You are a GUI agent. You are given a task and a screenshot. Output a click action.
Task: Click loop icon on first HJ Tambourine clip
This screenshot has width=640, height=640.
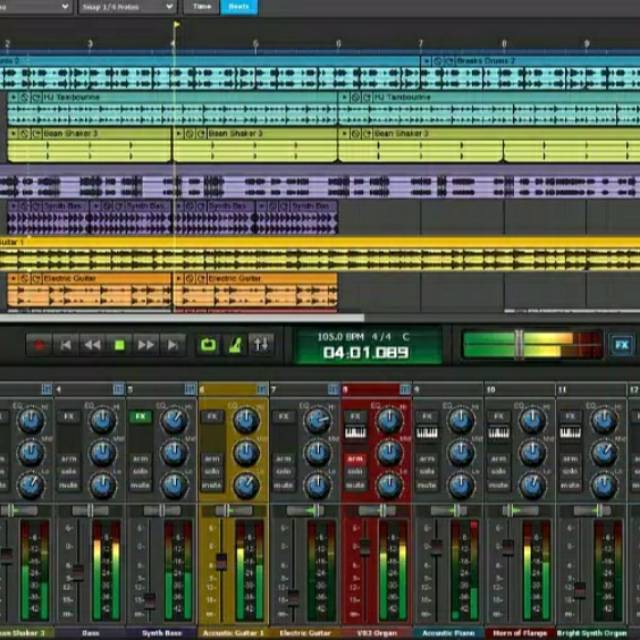tap(37, 97)
